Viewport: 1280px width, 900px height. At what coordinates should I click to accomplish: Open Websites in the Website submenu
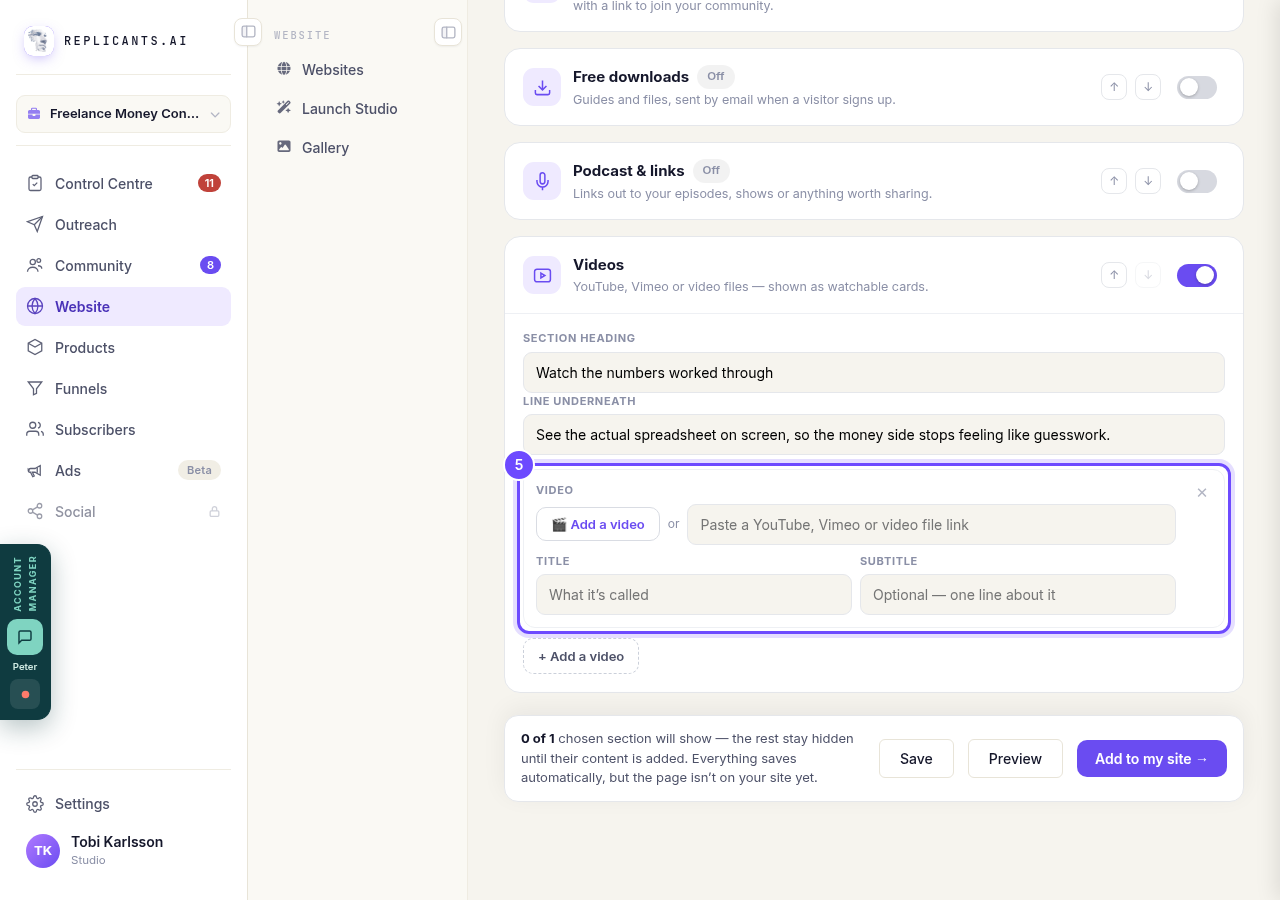tap(357, 70)
